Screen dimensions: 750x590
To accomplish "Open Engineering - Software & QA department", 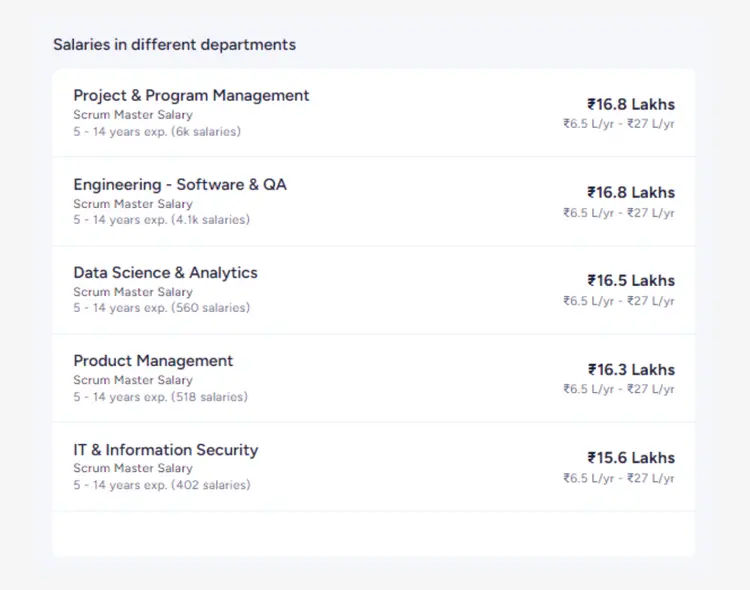I will (x=180, y=185).
